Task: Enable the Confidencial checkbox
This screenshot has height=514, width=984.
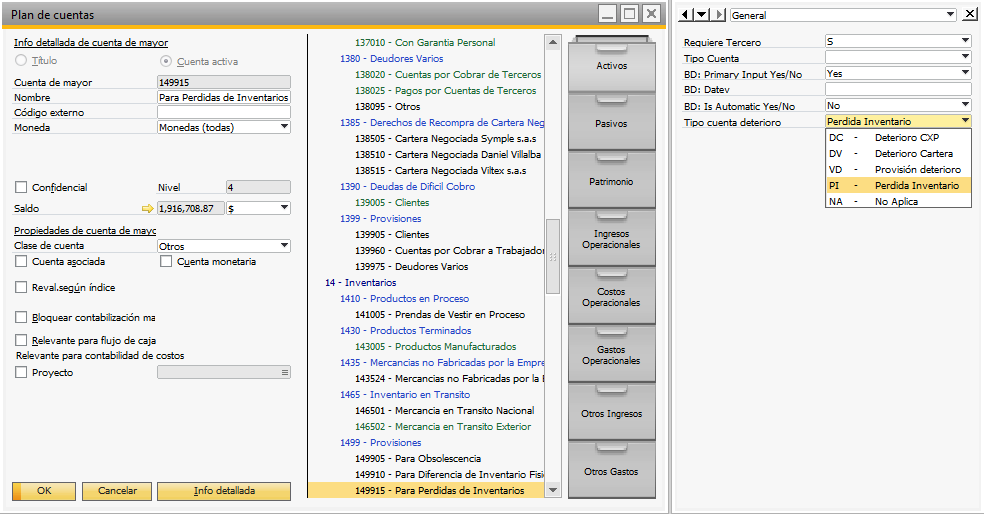Action: coord(22,188)
